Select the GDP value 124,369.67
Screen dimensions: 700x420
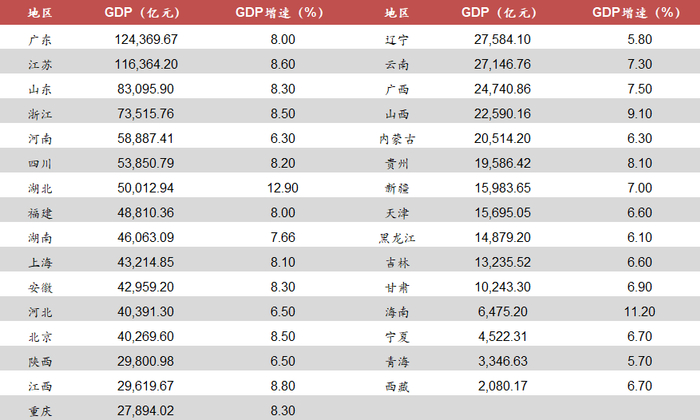tap(147, 38)
